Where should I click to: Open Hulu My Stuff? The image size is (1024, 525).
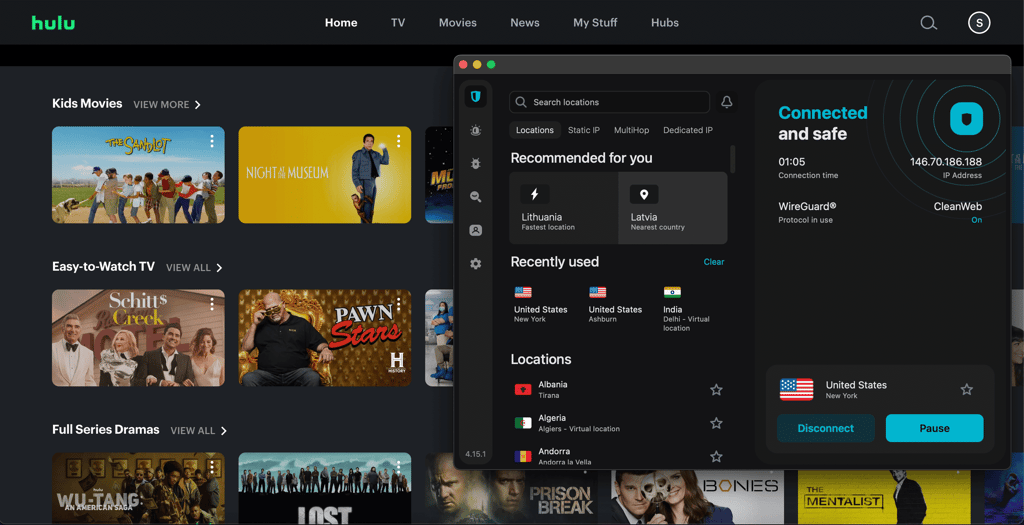point(595,23)
